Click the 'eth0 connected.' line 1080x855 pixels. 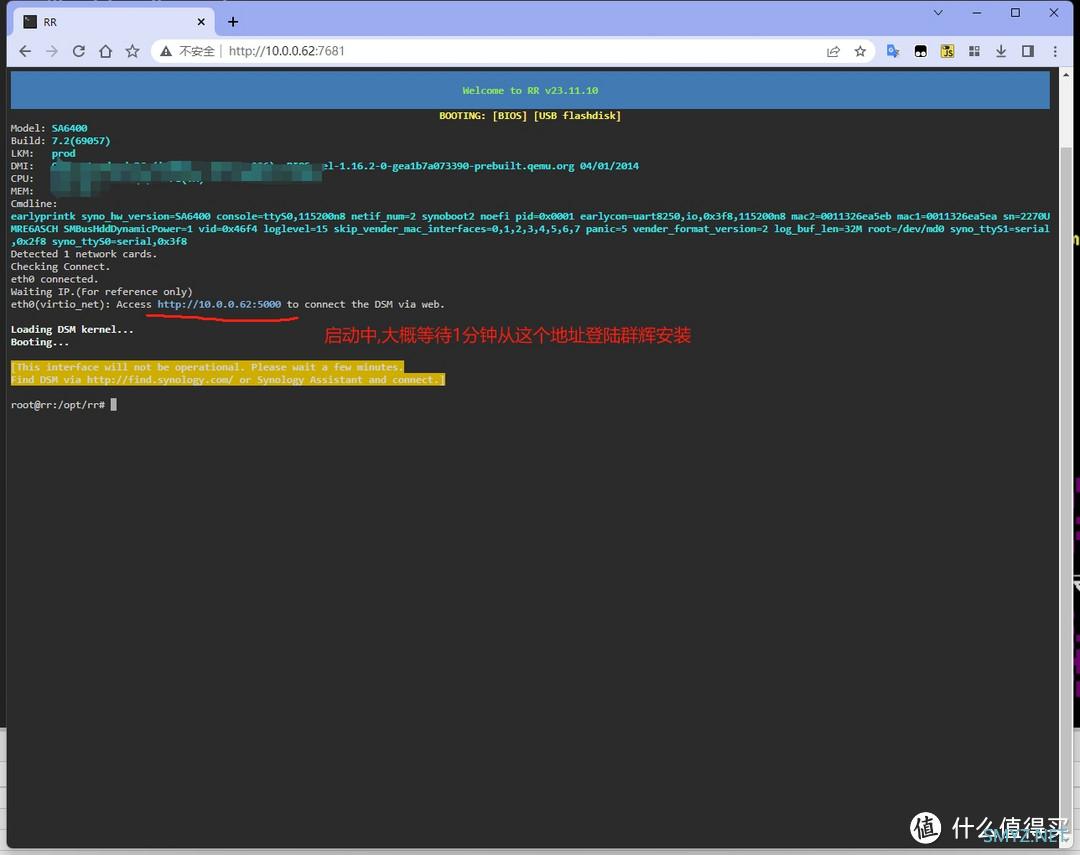[54, 279]
